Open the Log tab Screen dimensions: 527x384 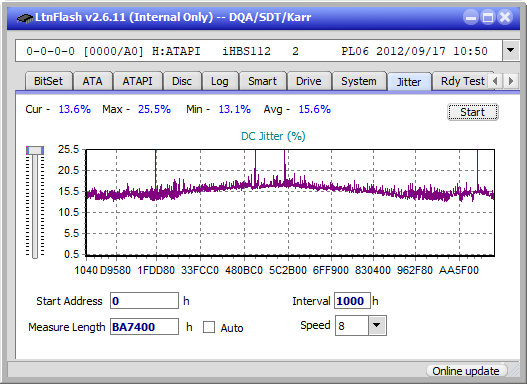click(x=219, y=81)
